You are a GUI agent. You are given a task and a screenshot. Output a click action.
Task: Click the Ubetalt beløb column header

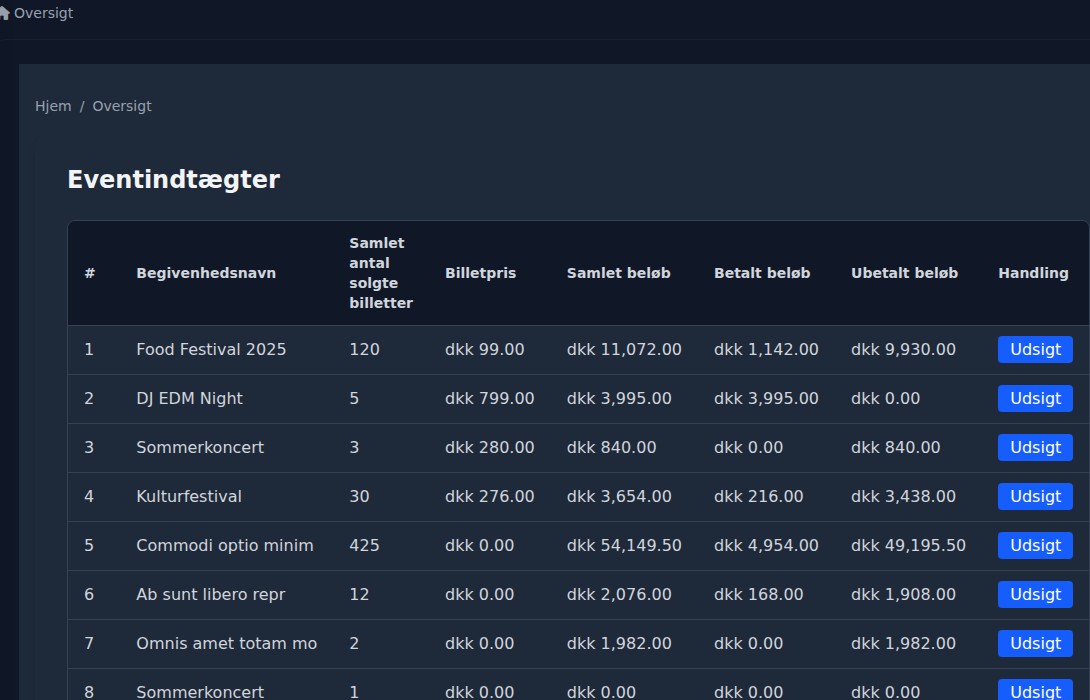coord(904,273)
